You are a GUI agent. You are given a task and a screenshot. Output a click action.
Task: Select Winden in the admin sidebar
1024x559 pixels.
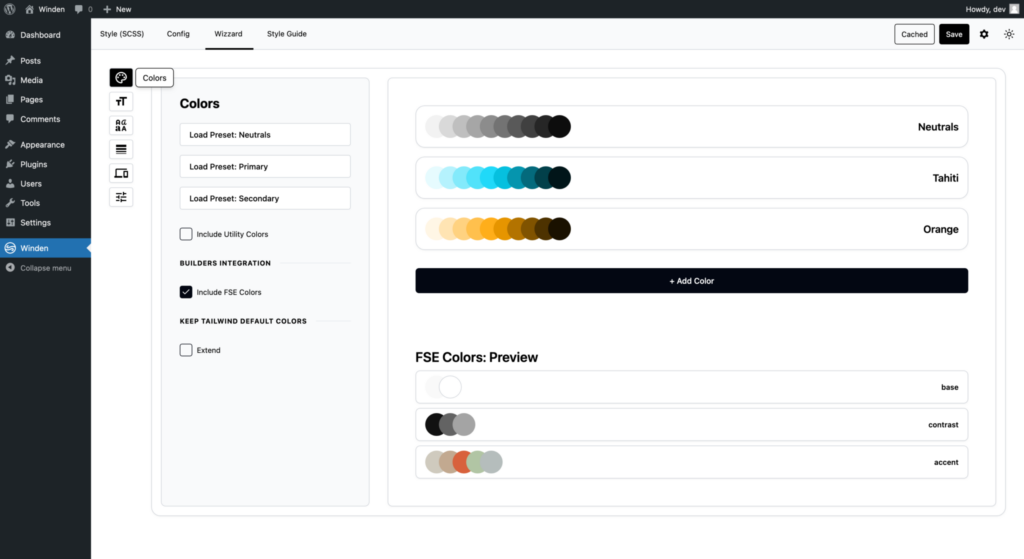[x=45, y=248]
